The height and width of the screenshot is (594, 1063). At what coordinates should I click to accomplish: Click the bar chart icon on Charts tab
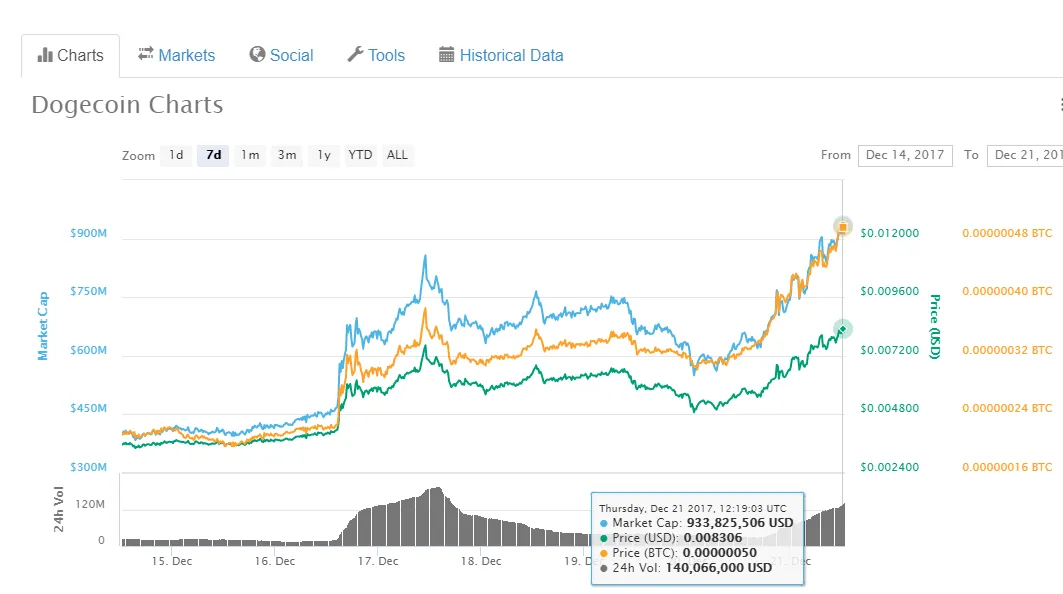tap(45, 55)
